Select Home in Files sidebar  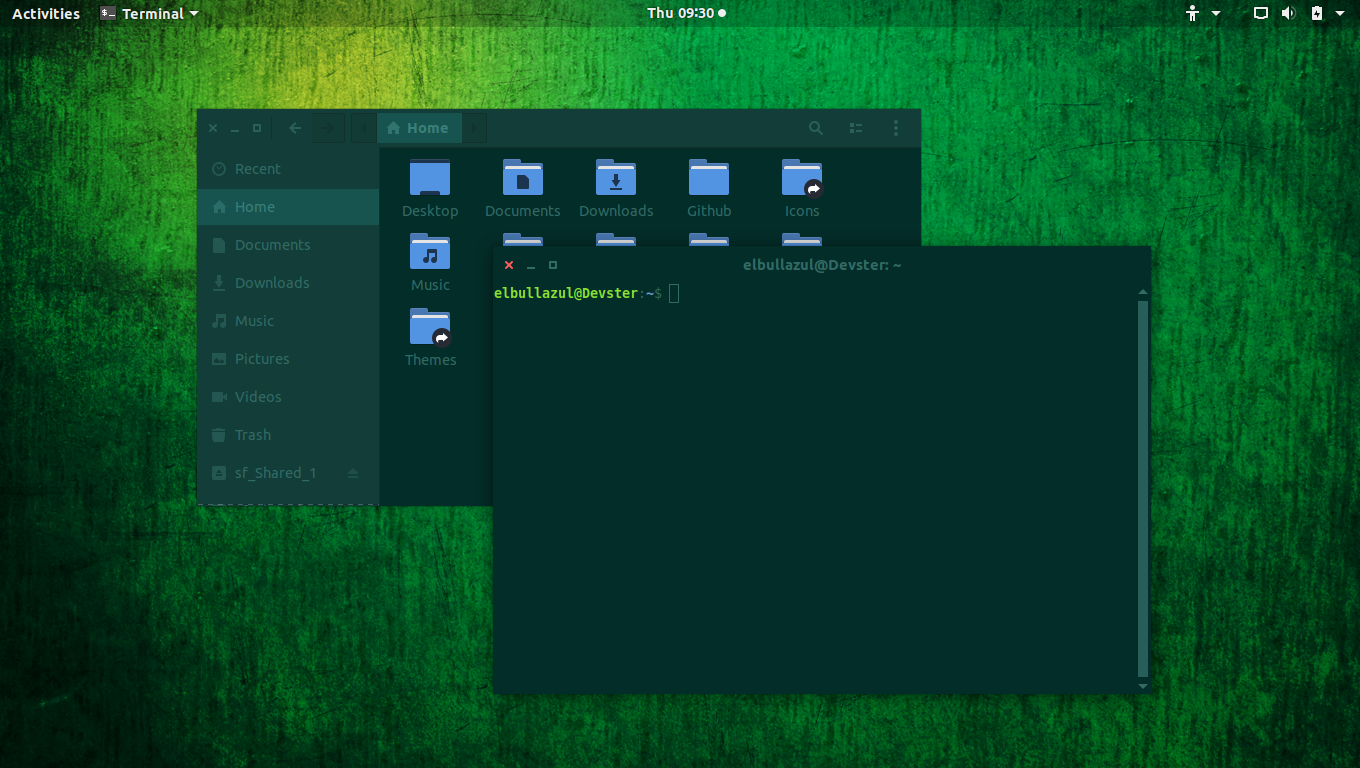[x=288, y=207]
